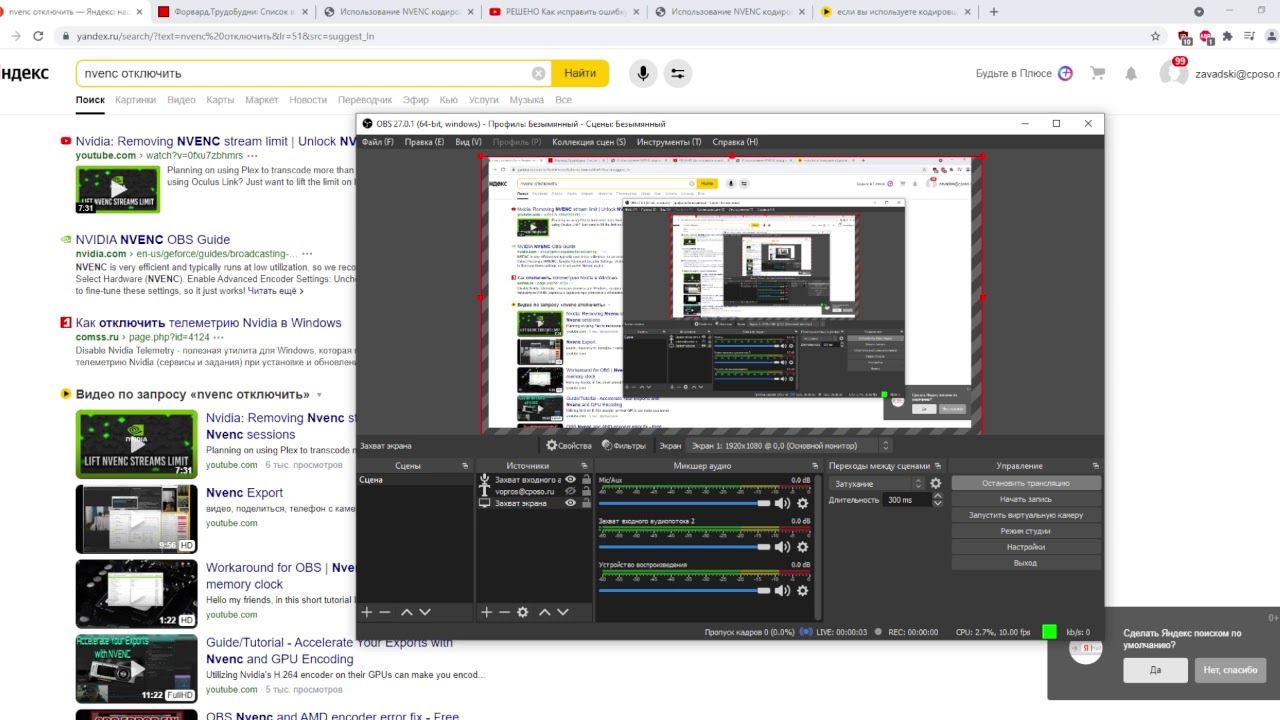Bookmark this page with star icon
Screen dimensions: 1280x720
point(1156,36)
